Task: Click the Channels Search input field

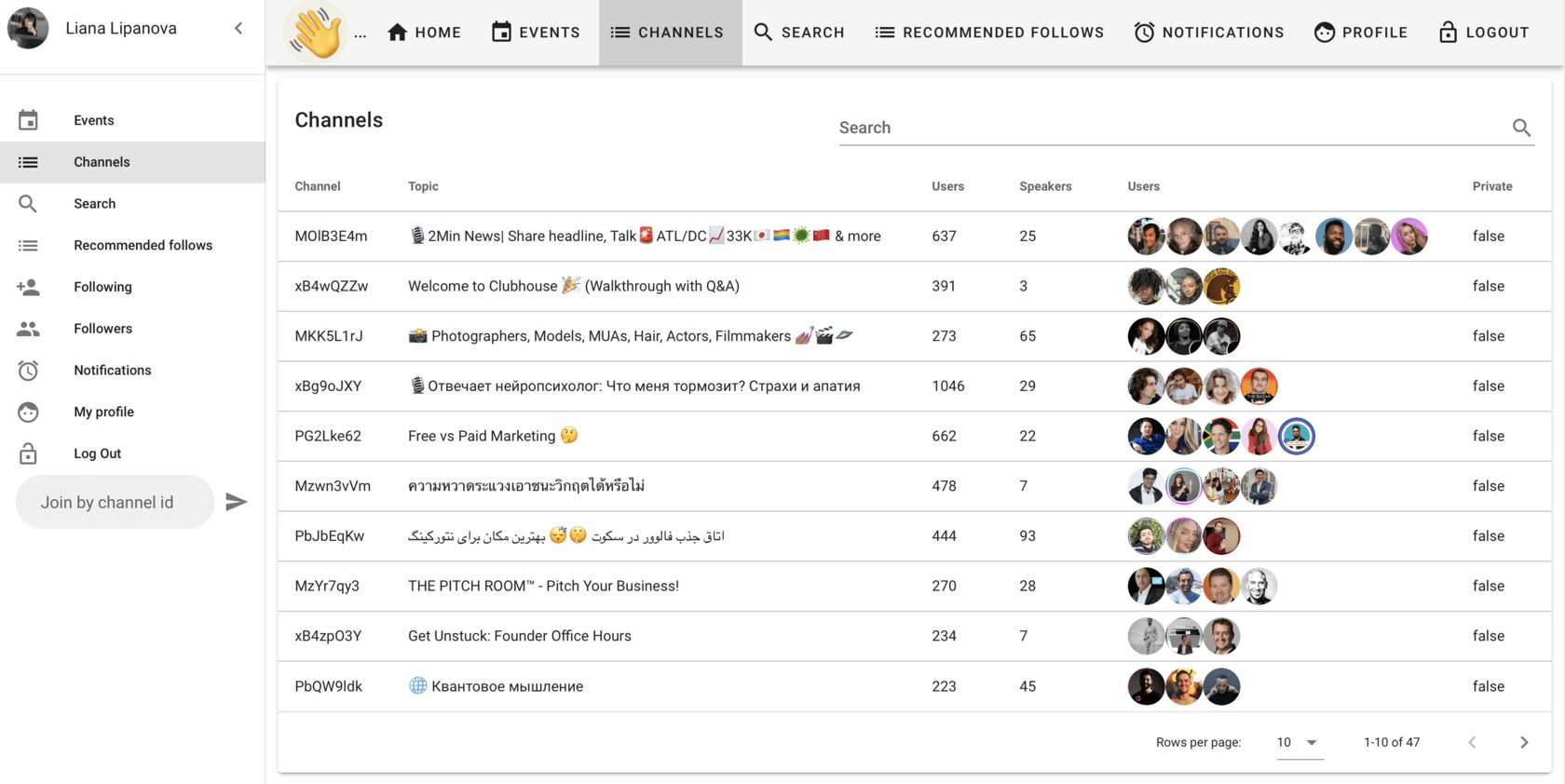Action: [1172, 128]
